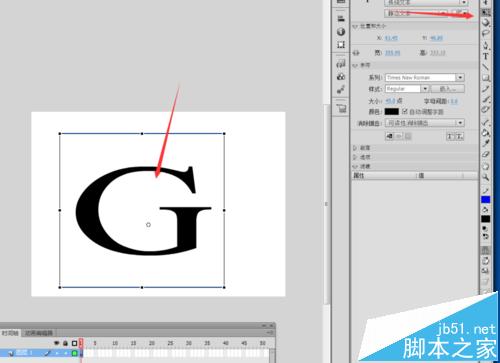
Task: Select the Brush tool
Action: coord(486,99)
